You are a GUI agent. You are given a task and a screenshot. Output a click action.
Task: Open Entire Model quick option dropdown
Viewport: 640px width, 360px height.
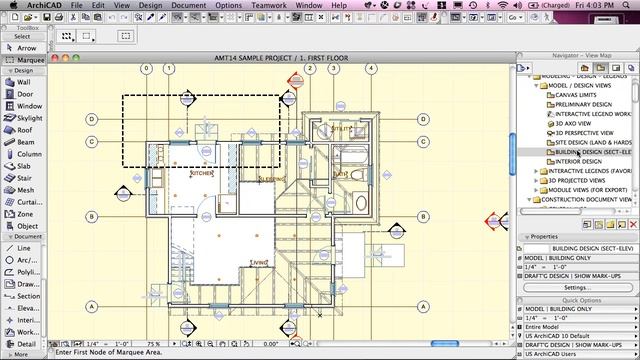(x=581, y=327)
